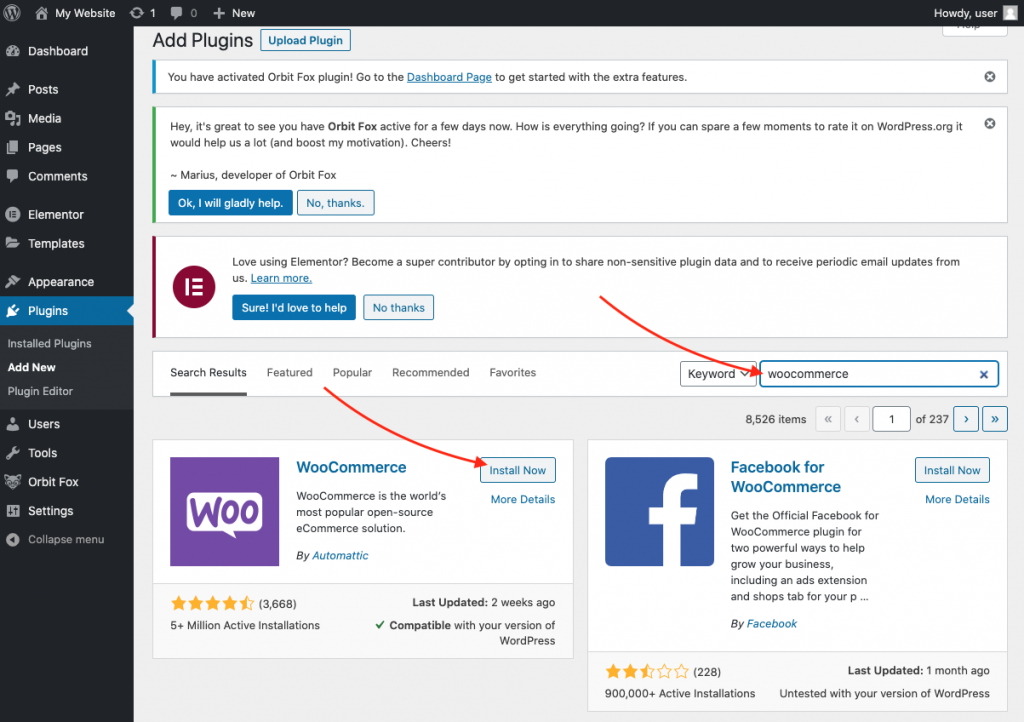Switch to the Search Results tab
Viewport: 1024px width, 722px height.
click(x=208, y=373)
